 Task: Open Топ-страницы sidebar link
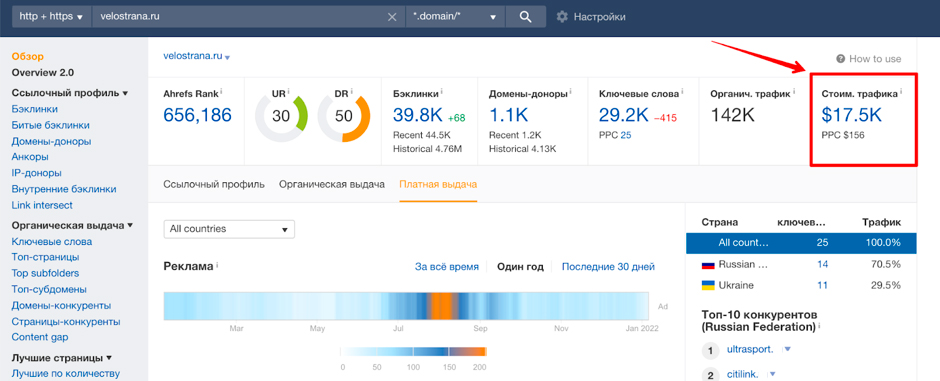pyautogui.click(x=46, y=257)
